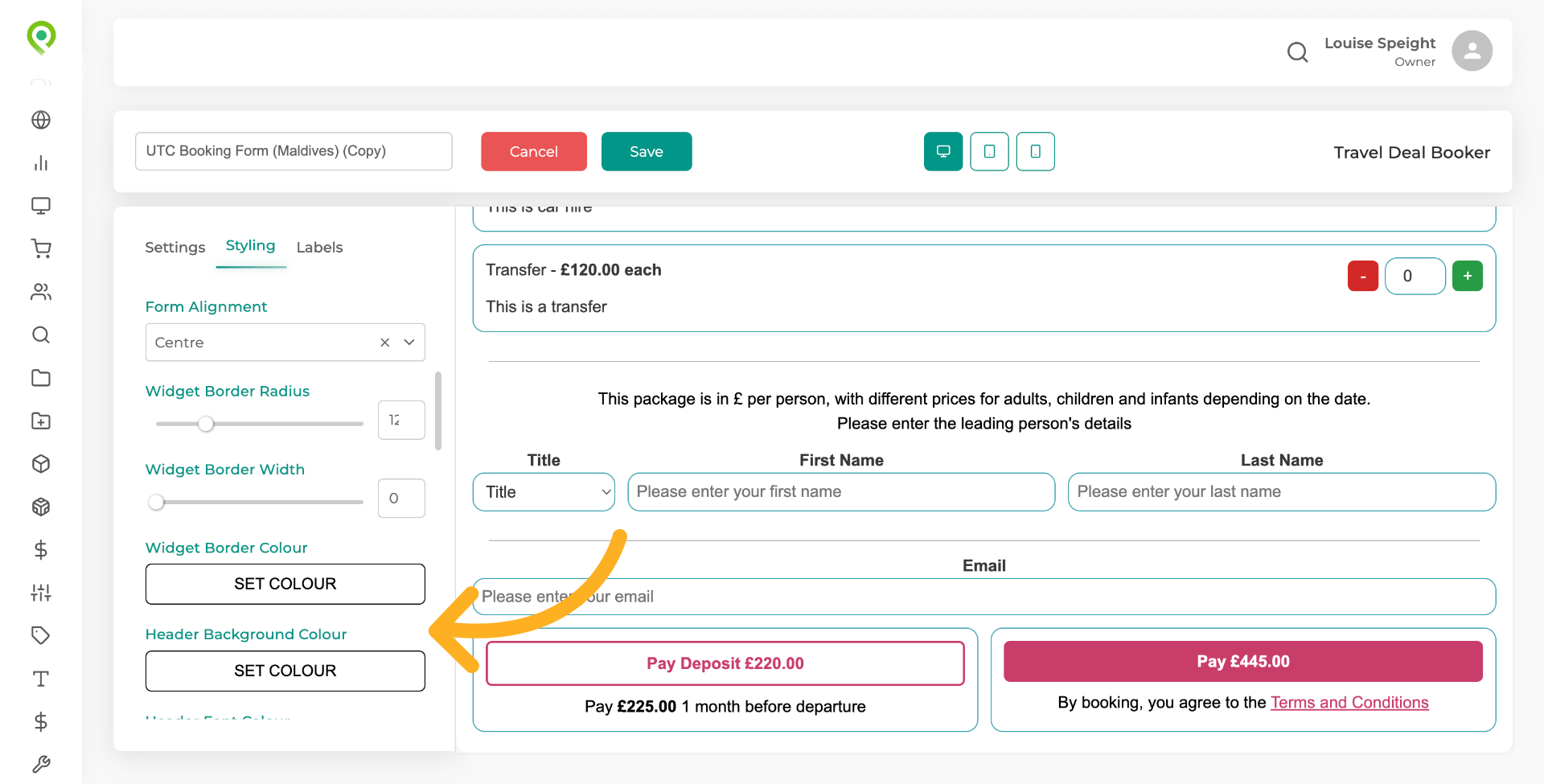The width and height of the screenshot is (1544, 784).
Task: Click the form name input field
Action: pos(294,151)
